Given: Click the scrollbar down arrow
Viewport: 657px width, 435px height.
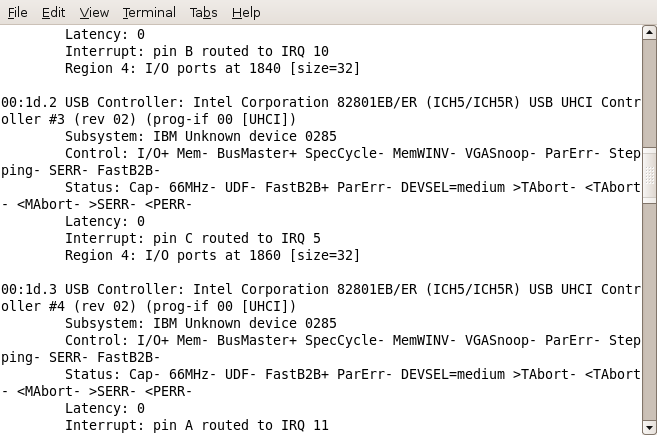Looking at the screenshot, I should coord(649,427).
